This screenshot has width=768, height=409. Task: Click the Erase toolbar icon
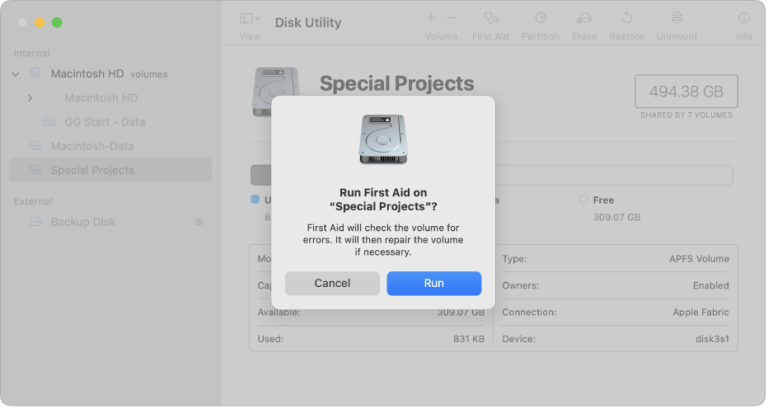click(584, 18)
